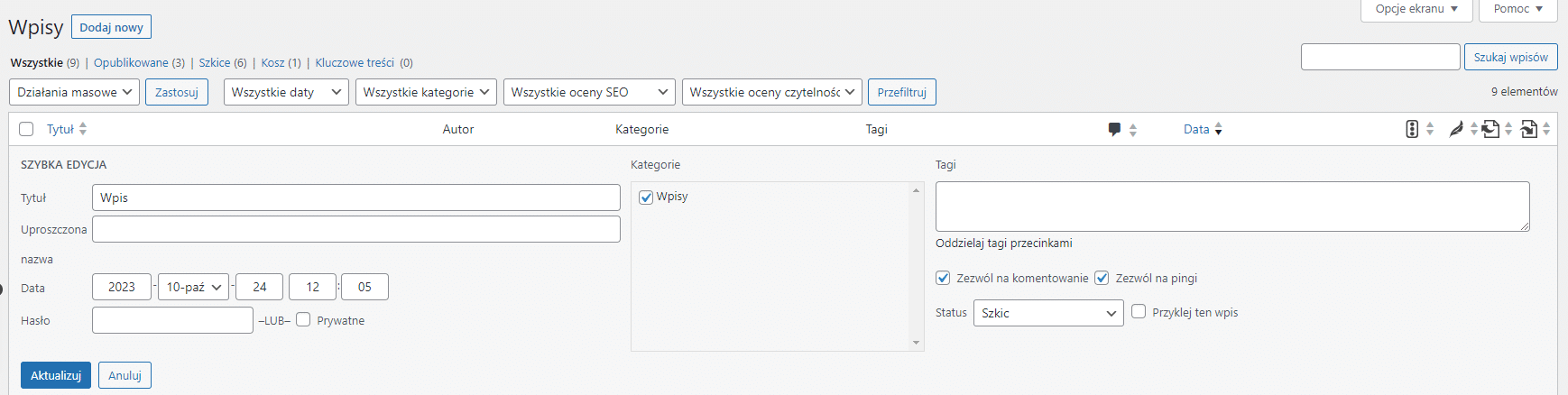The height and width of the screenshot is (395, 1568).
Task: Click the Tagi column header
Action: (x=877, y=129)
